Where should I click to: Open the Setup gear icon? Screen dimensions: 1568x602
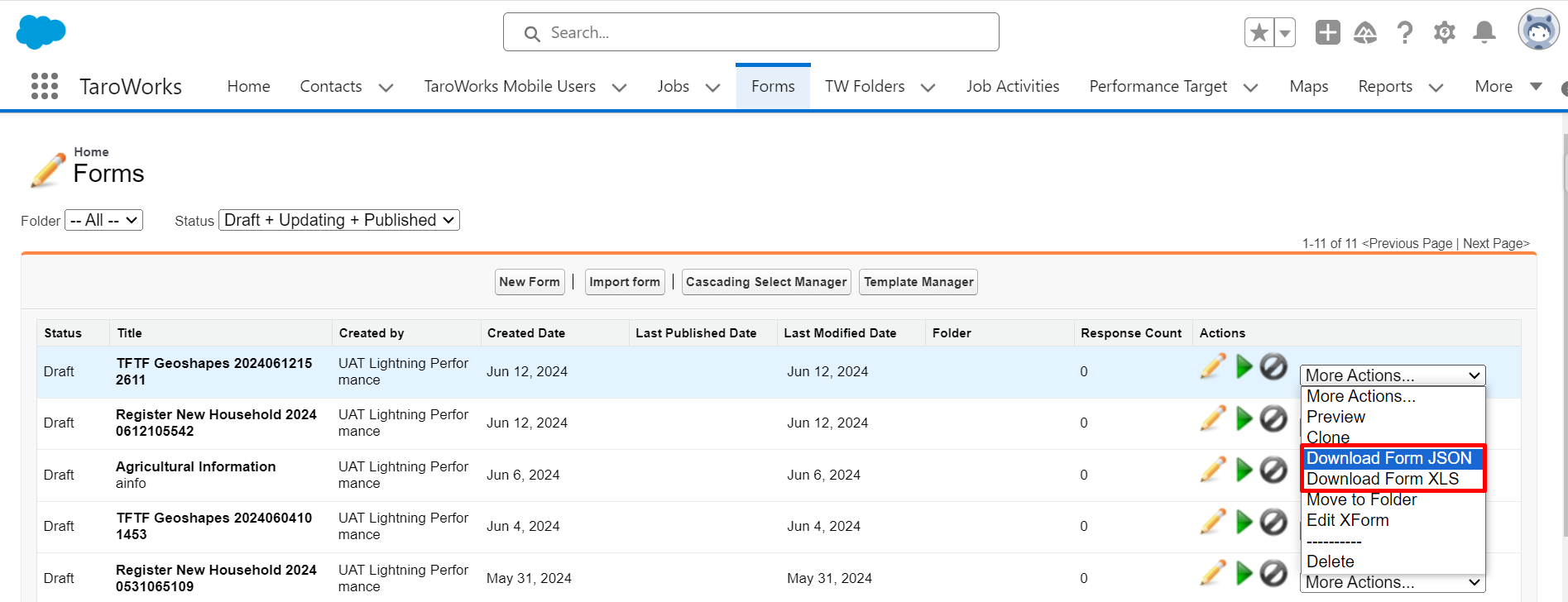pyautogui.click(x=1445, y=33)
